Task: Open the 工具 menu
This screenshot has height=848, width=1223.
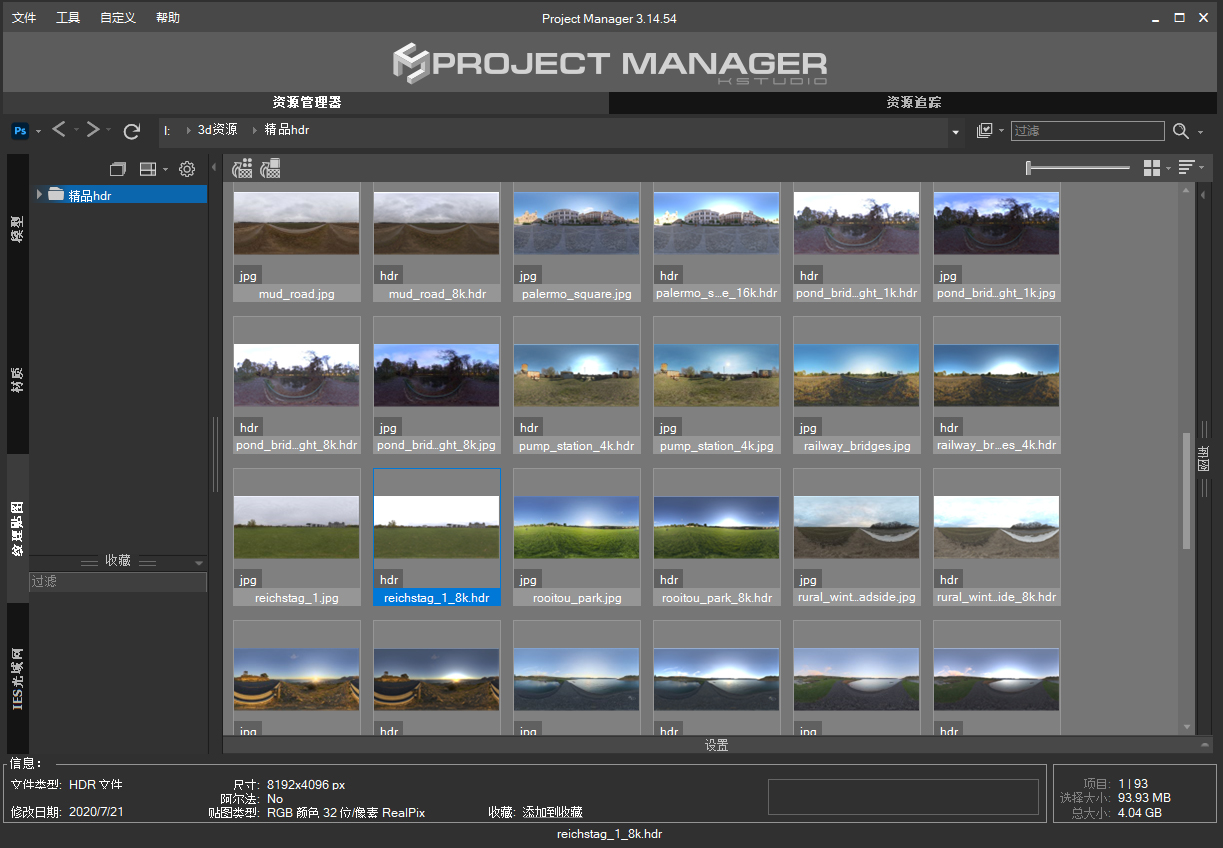Action: coord(68,18)
